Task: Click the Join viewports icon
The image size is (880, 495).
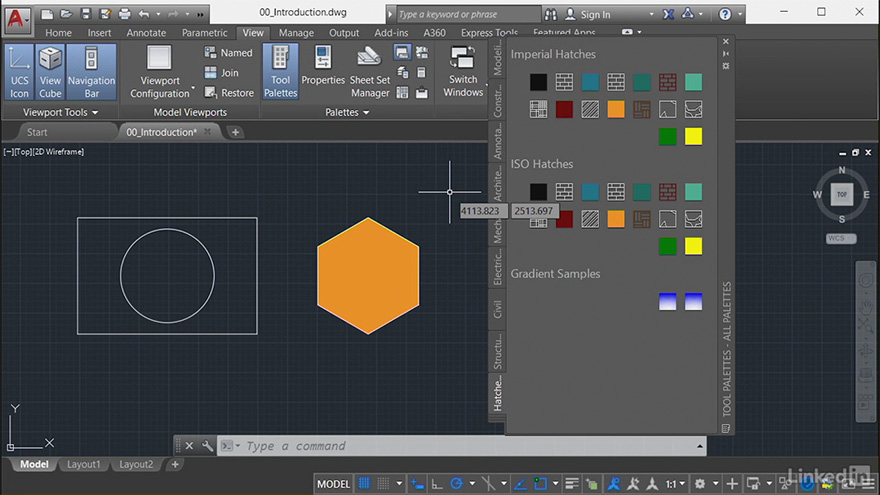Action: [210, 72]
